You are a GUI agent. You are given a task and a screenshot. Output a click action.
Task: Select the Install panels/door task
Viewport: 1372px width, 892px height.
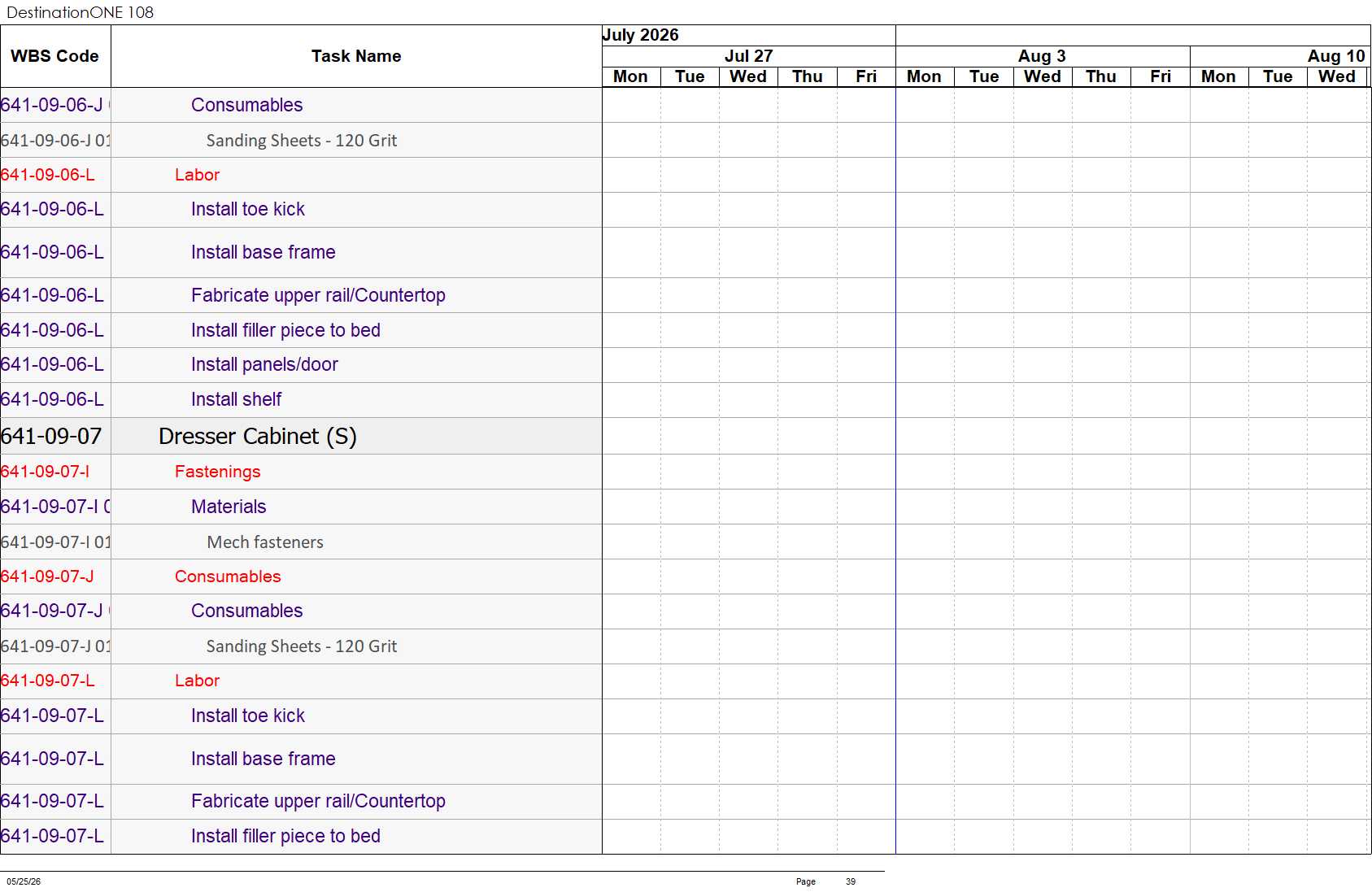tap(264, 364)
